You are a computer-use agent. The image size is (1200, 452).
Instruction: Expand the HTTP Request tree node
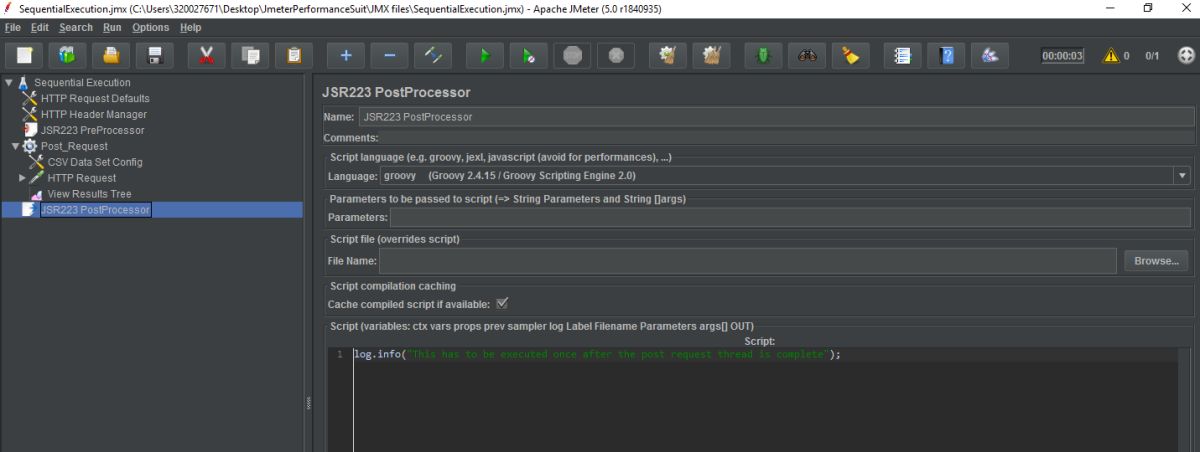click(22, 178)
